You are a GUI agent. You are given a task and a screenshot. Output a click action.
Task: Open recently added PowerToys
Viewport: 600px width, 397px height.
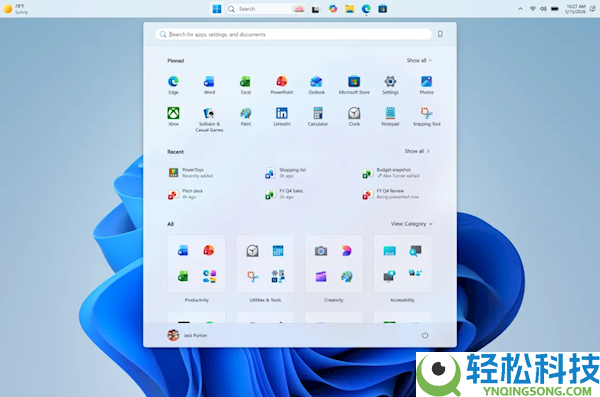(191, 173)
